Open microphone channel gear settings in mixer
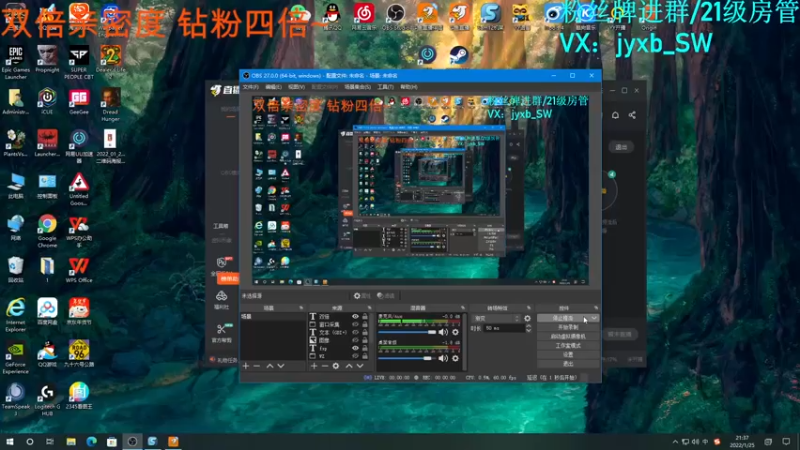The width and height of the screenshot is (800, 450). point(455,332)
